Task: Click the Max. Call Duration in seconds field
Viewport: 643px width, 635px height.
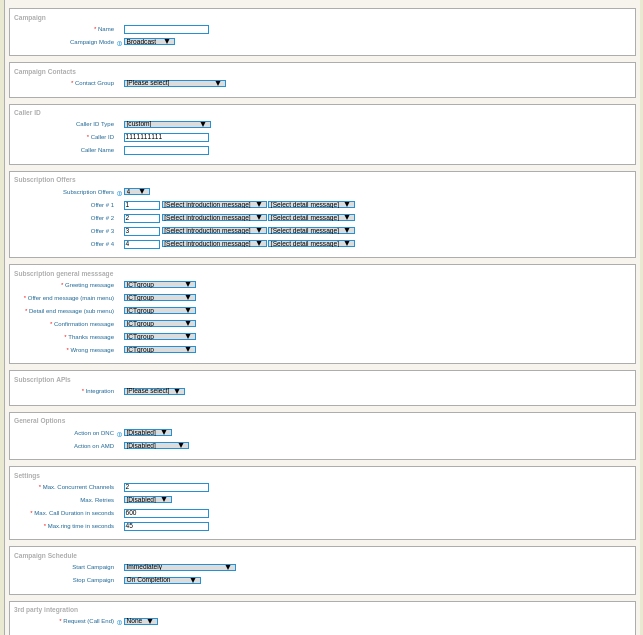Action: [x=166, y=514]
